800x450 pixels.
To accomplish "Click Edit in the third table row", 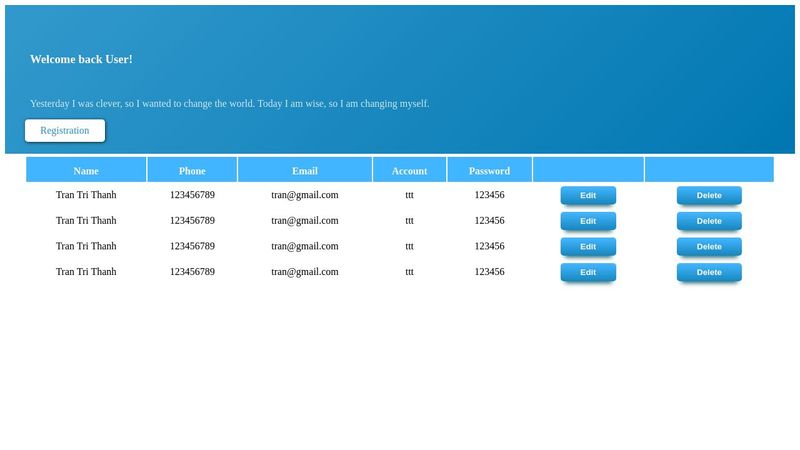I will [x=588, y=246].
